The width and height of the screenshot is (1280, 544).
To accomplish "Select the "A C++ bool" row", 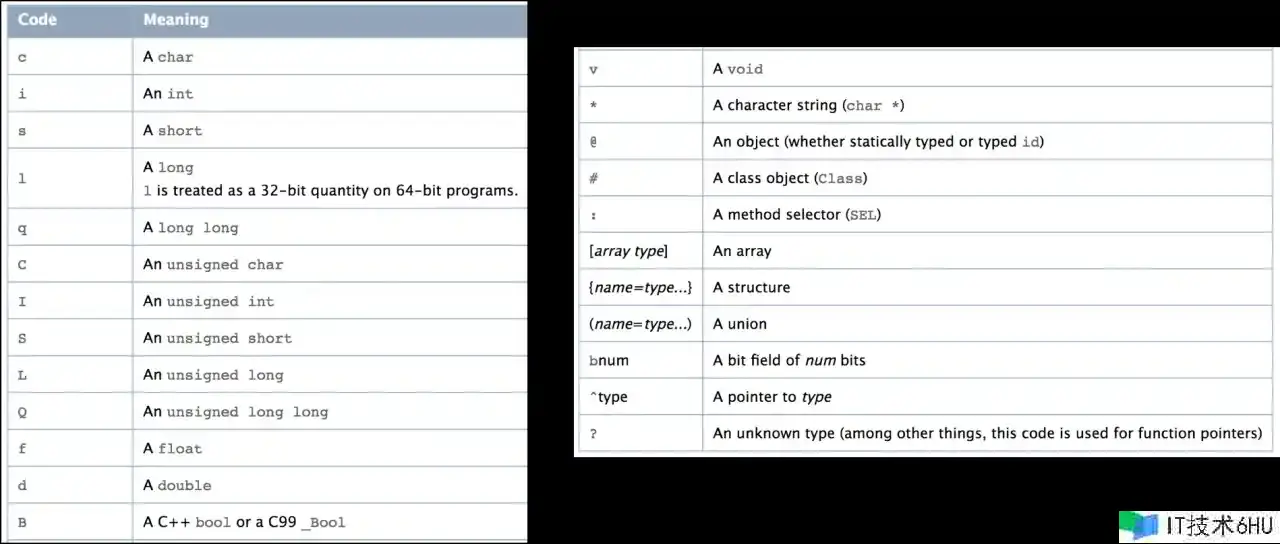I will point(244,522).
